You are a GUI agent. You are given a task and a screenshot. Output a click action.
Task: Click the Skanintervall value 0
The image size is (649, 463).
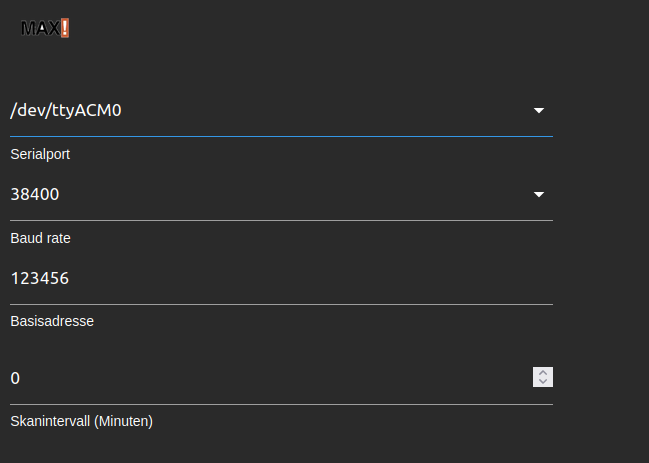15,378
